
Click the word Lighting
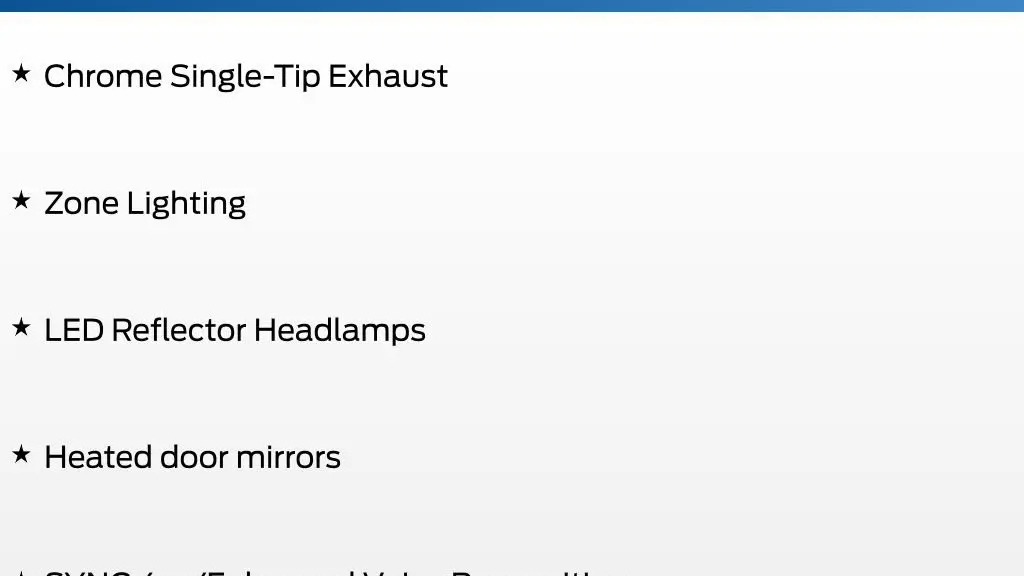point(187,204)
